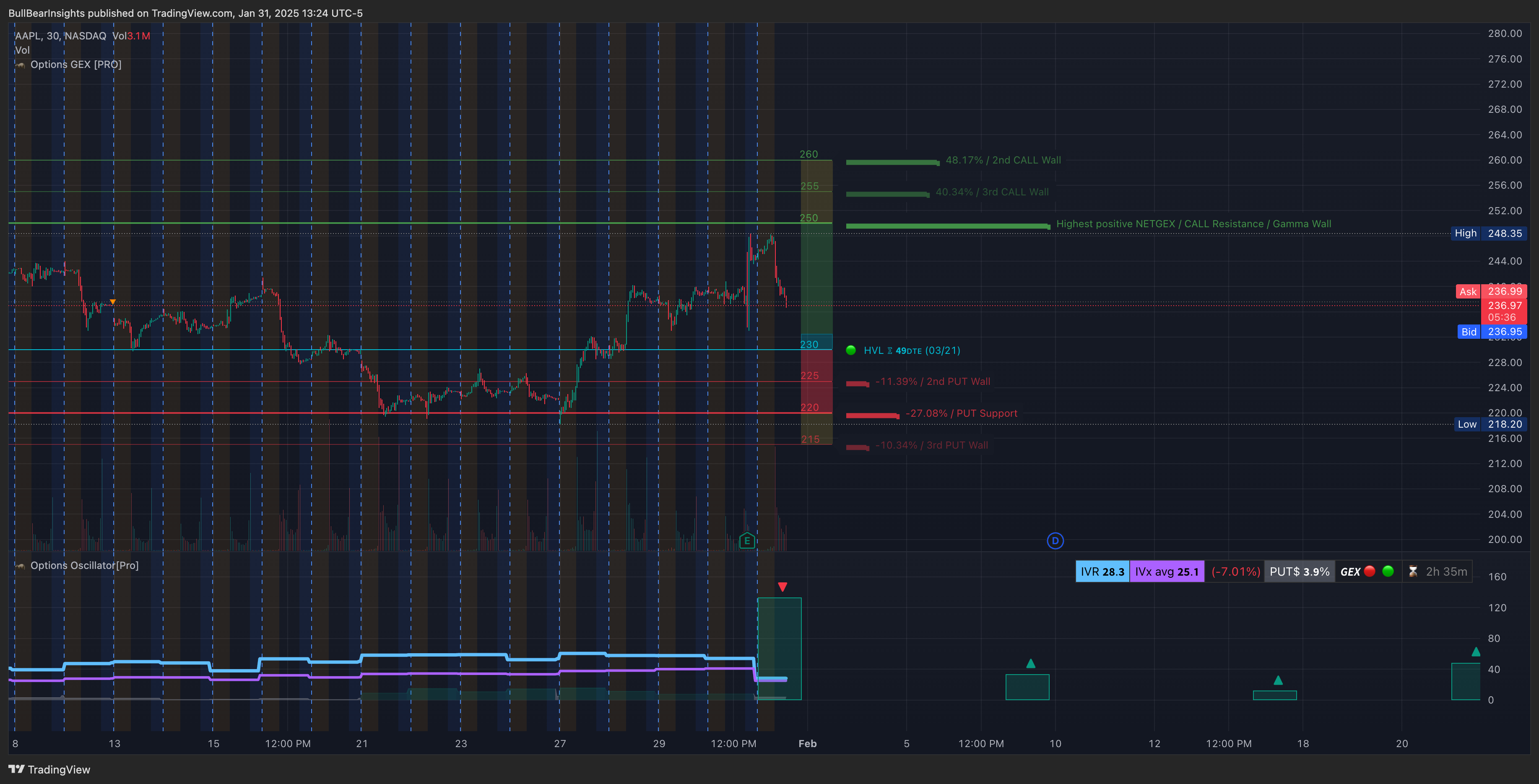Click the red PUT Support bar
Image resolution: width=1539 pixels, height=784 pixels.
[873, 415]
